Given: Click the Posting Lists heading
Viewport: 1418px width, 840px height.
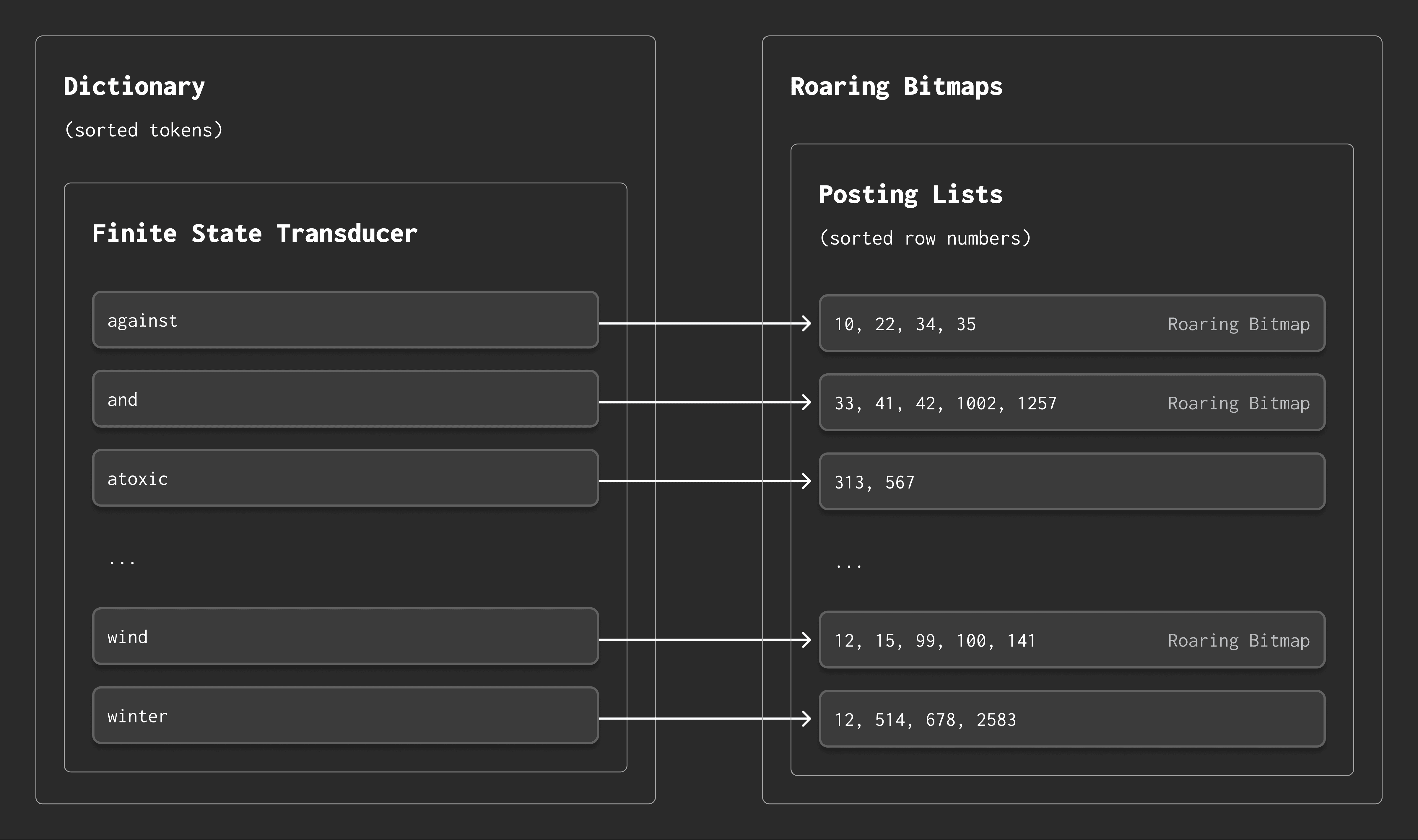Looking at the screenshot, I should point(910,194).
